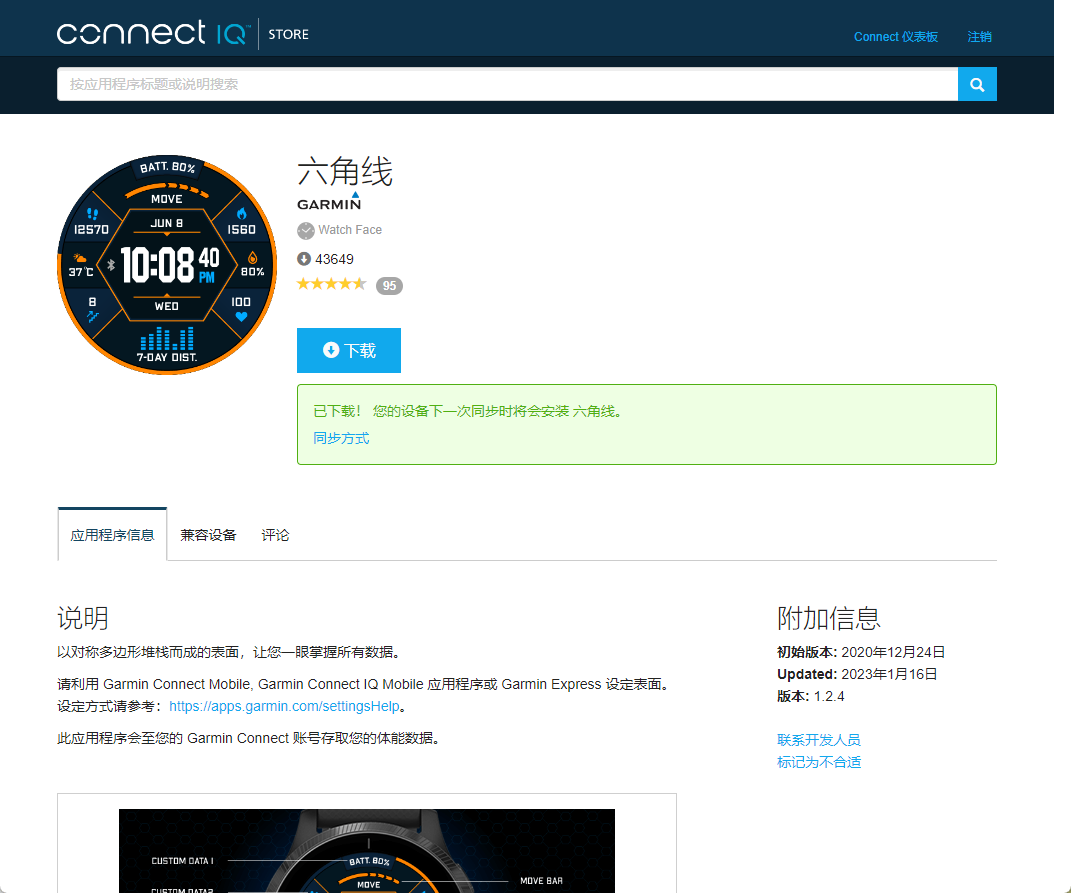Click the five-star rating display

(332, 285)
